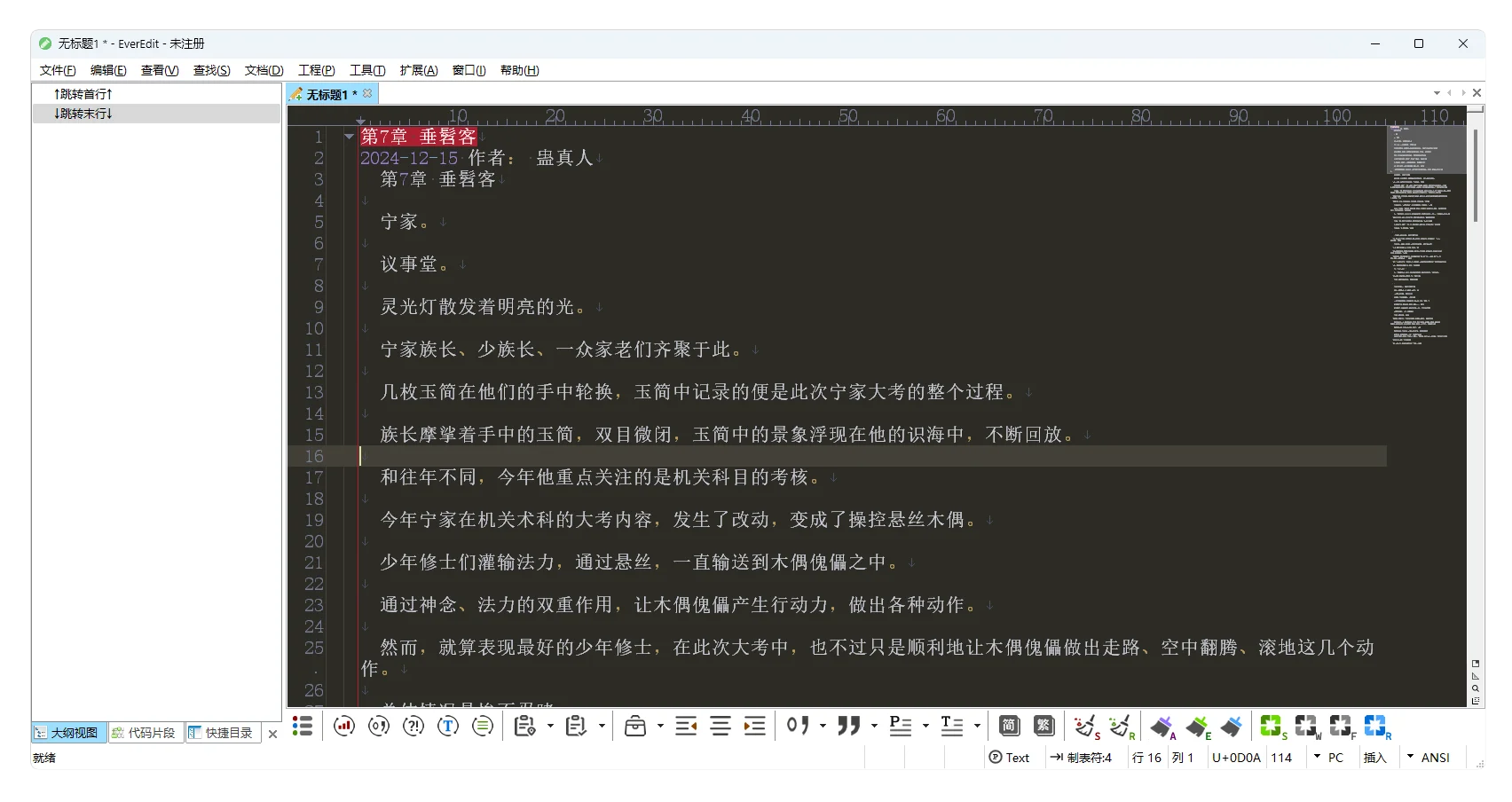
Task: Convert to Traditional Chinese with 繁 icon
Action: (x=1043, y=727)
